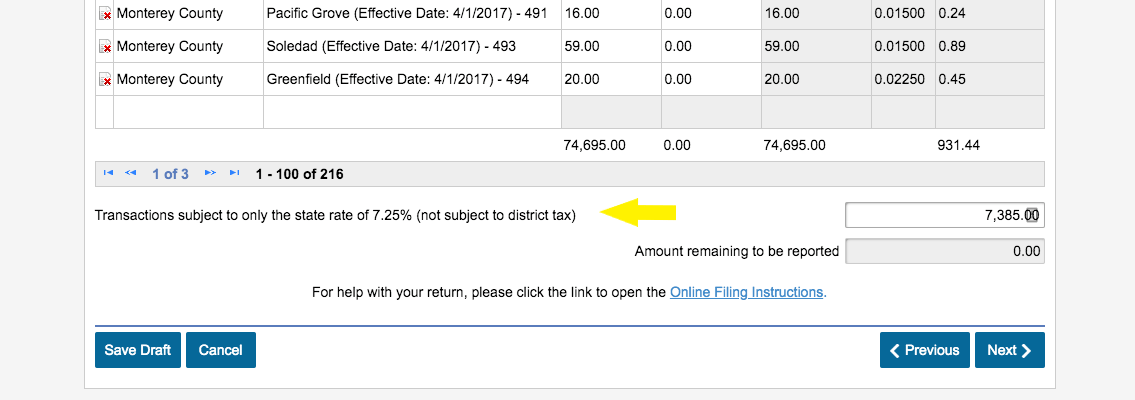Go to previous page of results
This screenshot has height=400, width=1135.
click(x=131, y=174)
